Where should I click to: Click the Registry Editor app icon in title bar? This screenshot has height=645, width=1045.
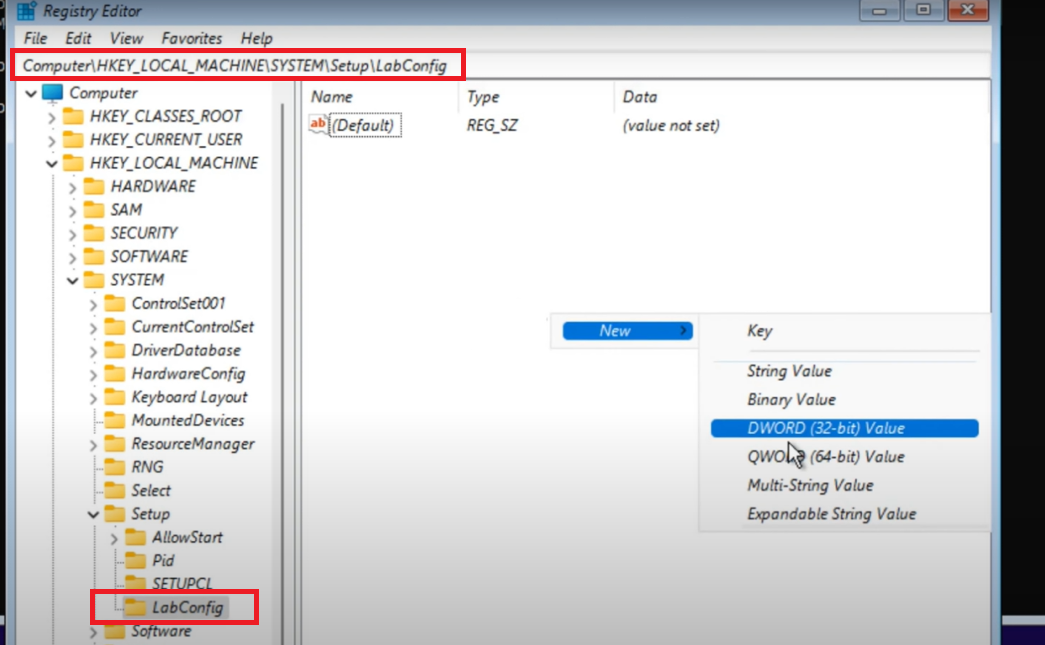(x=26, y=11)
